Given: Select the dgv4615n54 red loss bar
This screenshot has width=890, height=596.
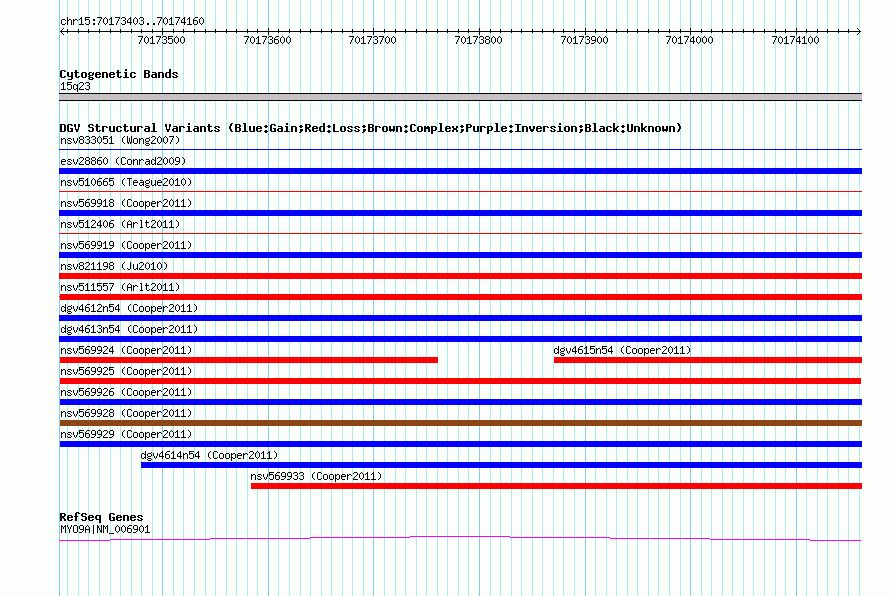Looking at the screenshot, I should pos(708,360).
